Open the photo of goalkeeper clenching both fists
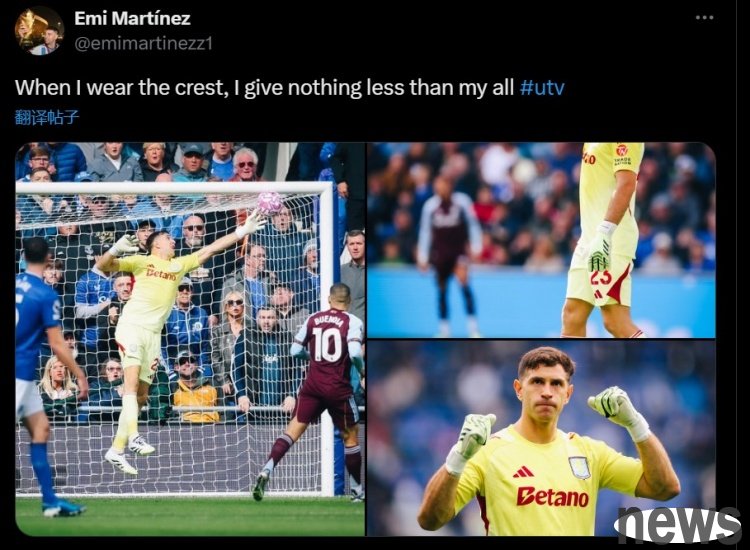 [x=541, y=438]
